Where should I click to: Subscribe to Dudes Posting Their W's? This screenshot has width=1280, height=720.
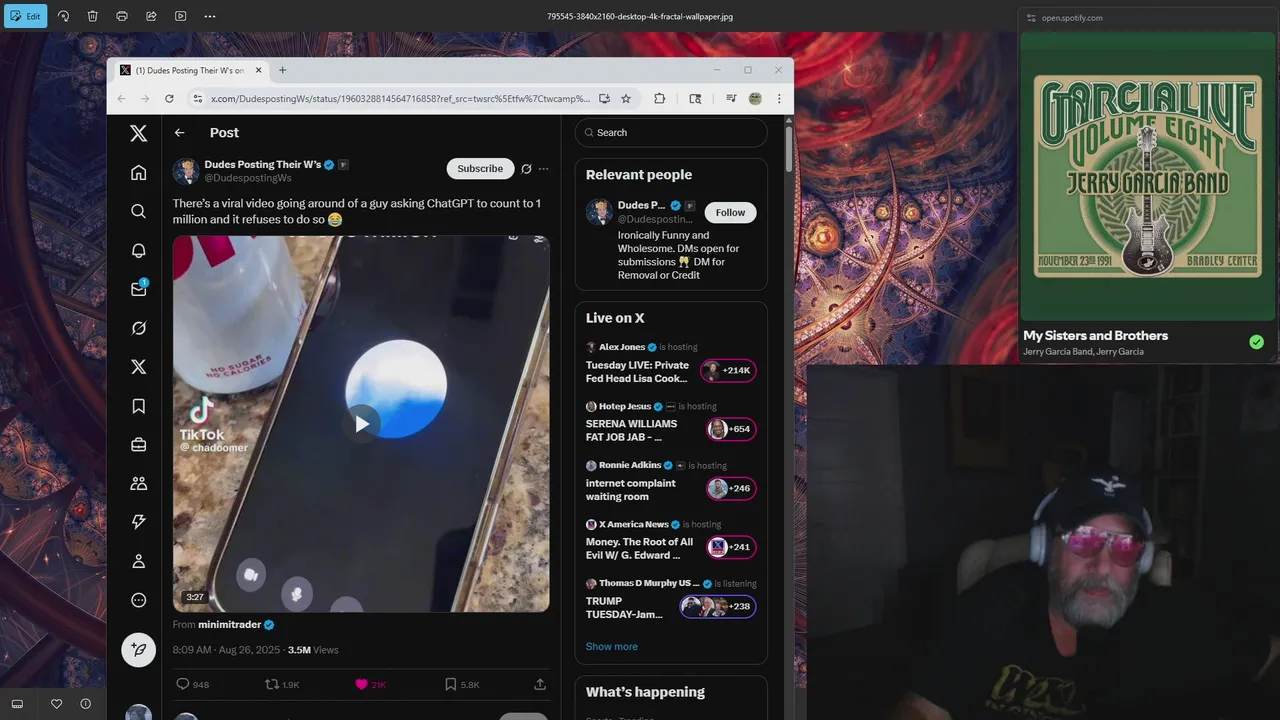click(480, 169)
